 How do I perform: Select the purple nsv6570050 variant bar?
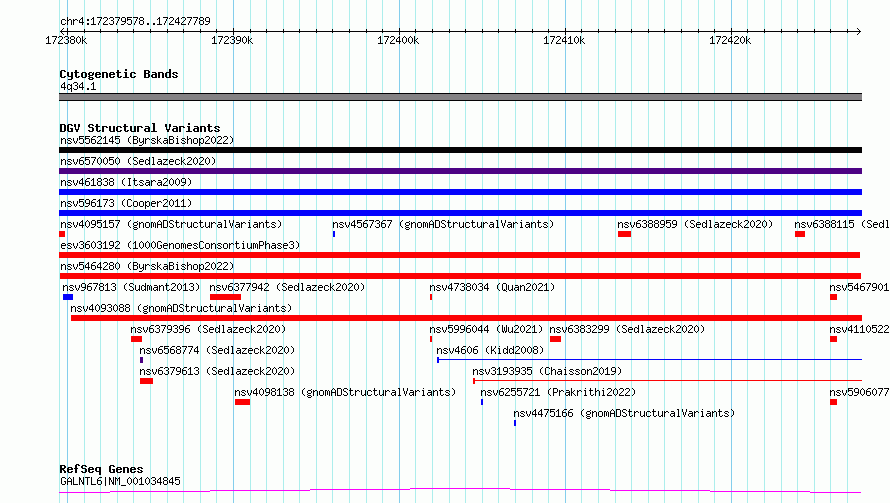[x=460, y=171]
